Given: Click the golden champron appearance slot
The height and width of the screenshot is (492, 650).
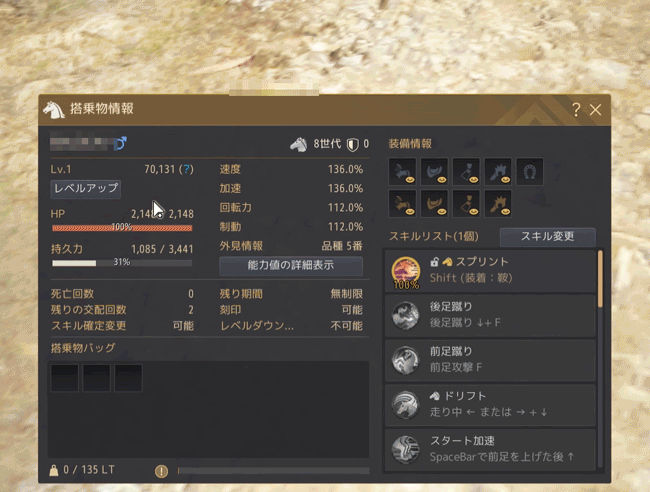Looking at the screenshot, I should (x=498, y=204).
